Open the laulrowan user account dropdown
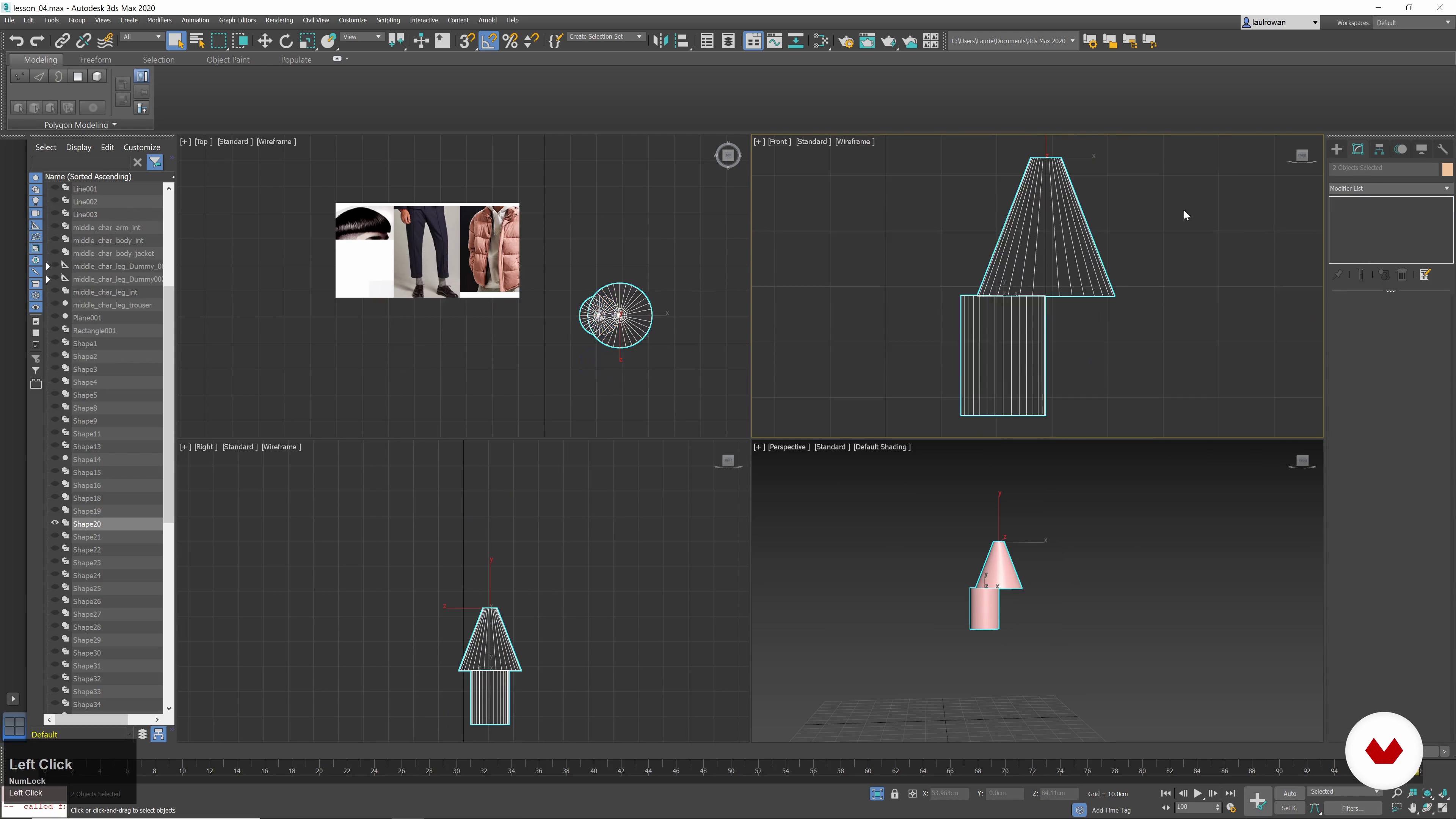The height and width of the screenshot is (819, 1456). [1280, 23]
